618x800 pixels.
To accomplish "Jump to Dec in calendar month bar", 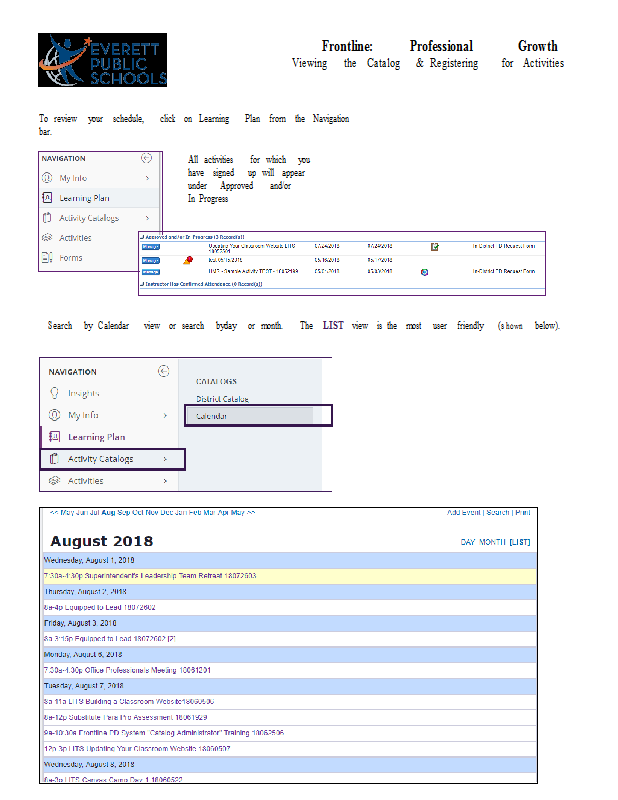I will (x=167, y=512).
